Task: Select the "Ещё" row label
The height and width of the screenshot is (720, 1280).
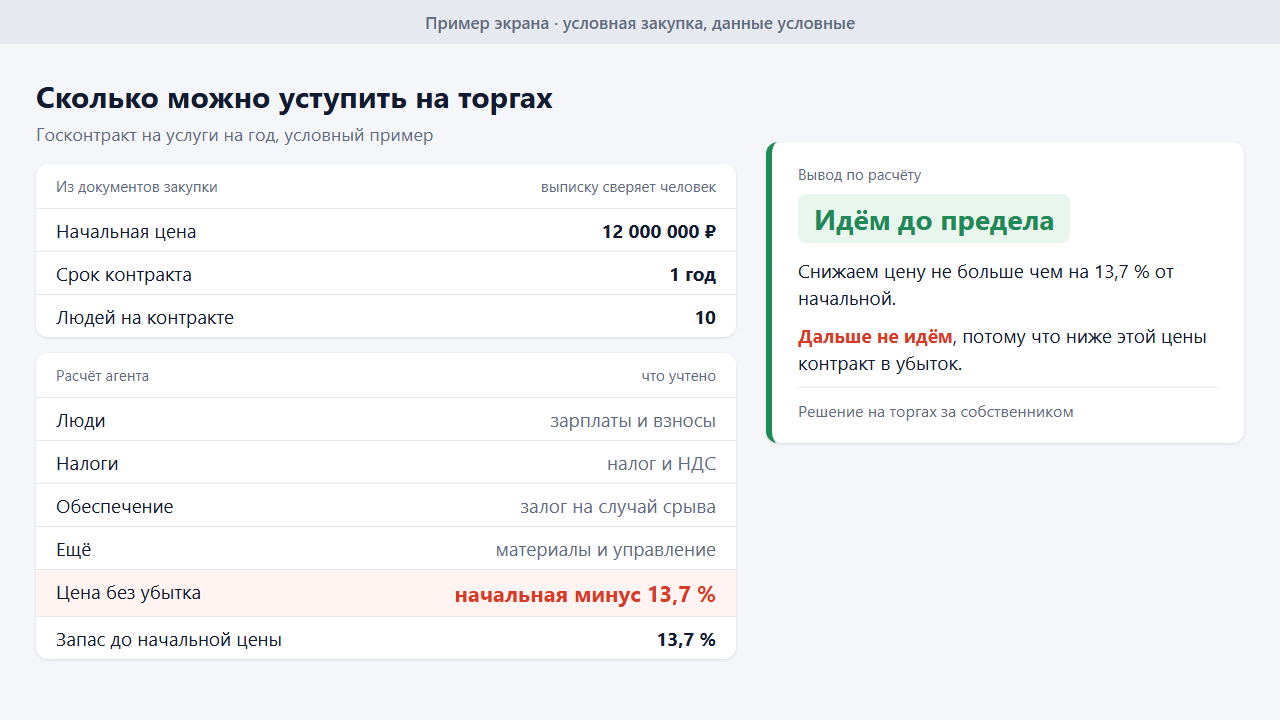Action: (74, 550)
